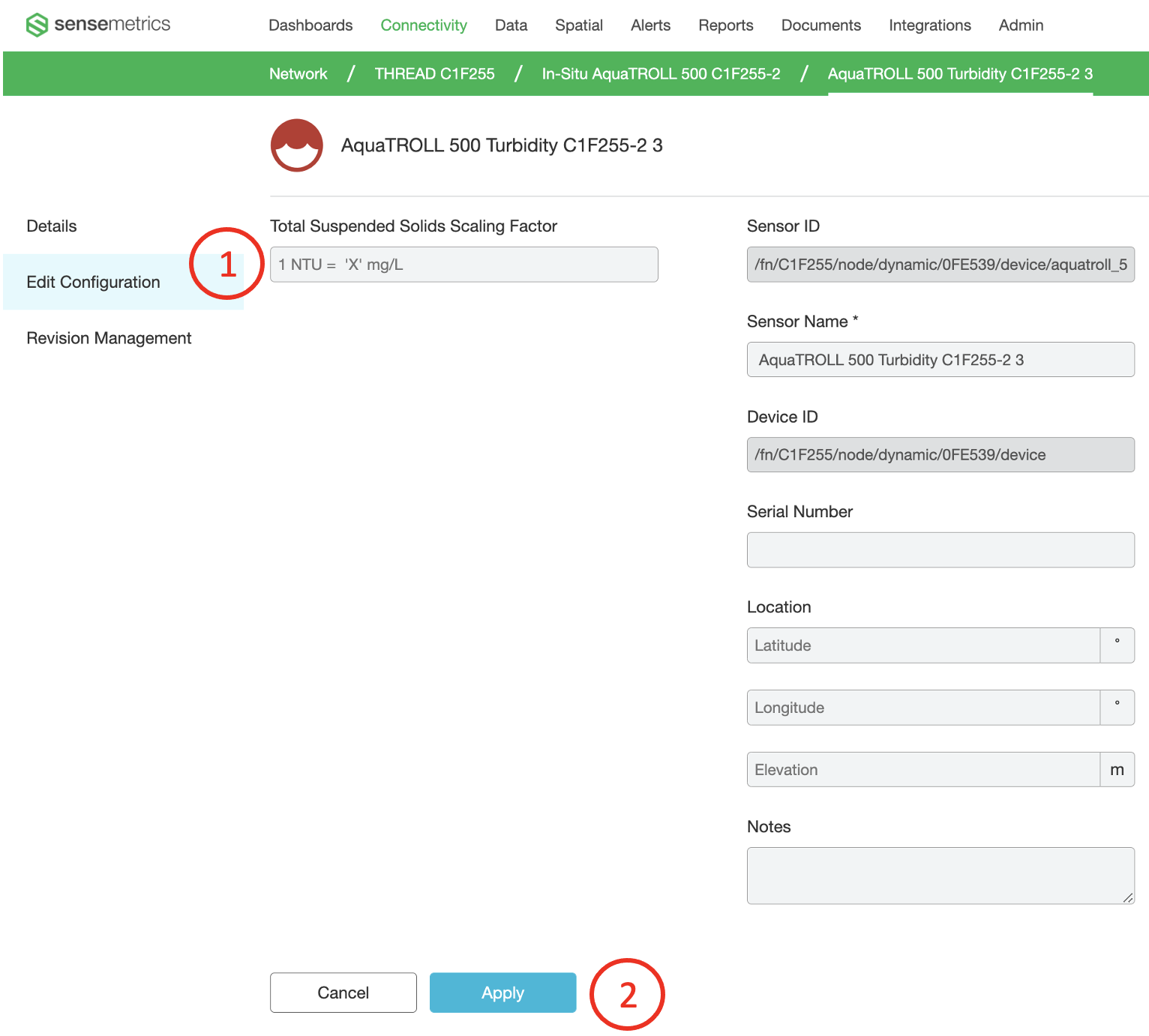Viewport: 1149px width, 1036px height.
Task: Open the Integrations menu
Action: click(930, 25)
